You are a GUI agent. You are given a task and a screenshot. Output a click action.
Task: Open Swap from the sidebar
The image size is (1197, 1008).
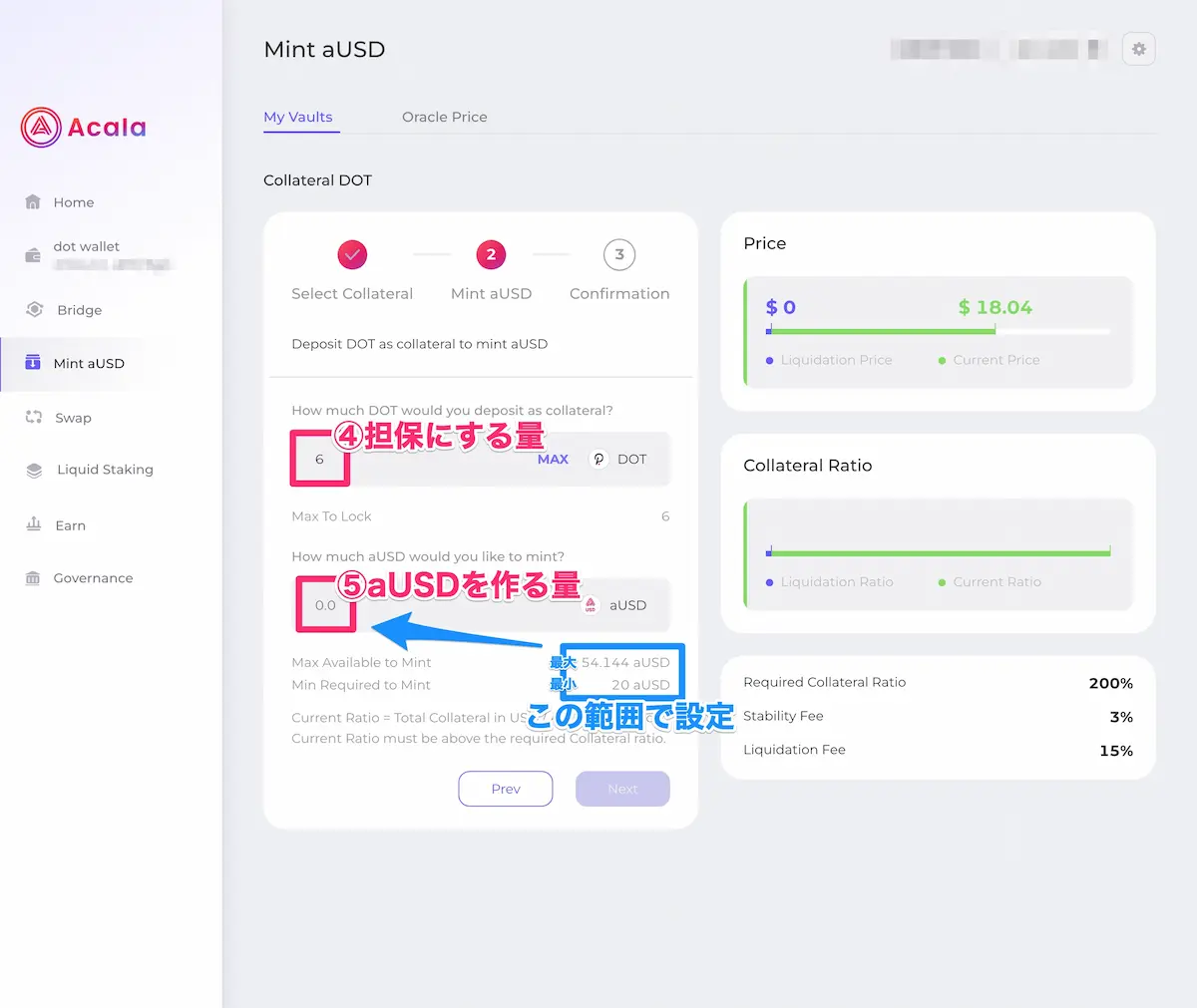tap(73, 418)
